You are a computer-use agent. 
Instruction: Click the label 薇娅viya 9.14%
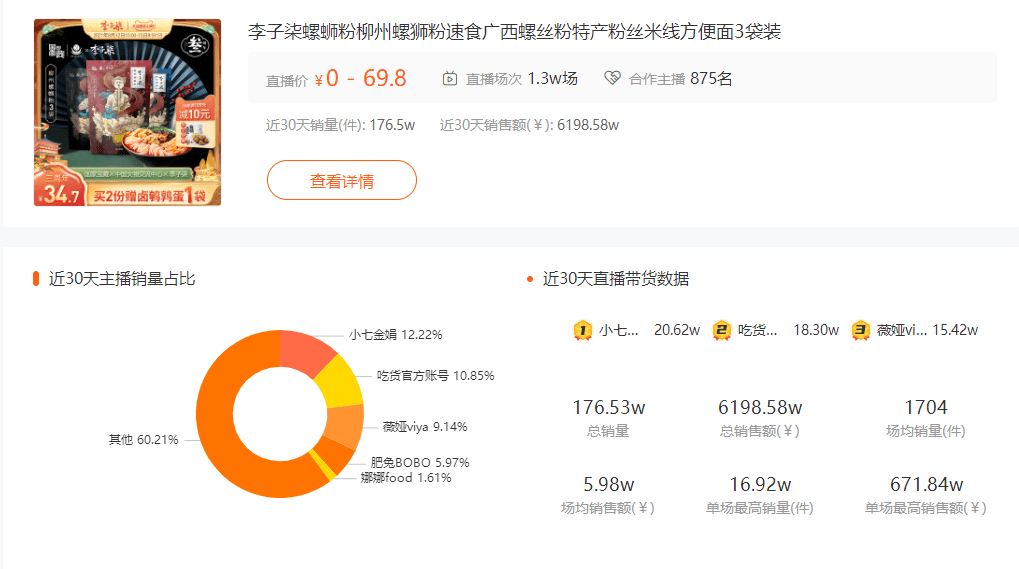pos(424,427)
